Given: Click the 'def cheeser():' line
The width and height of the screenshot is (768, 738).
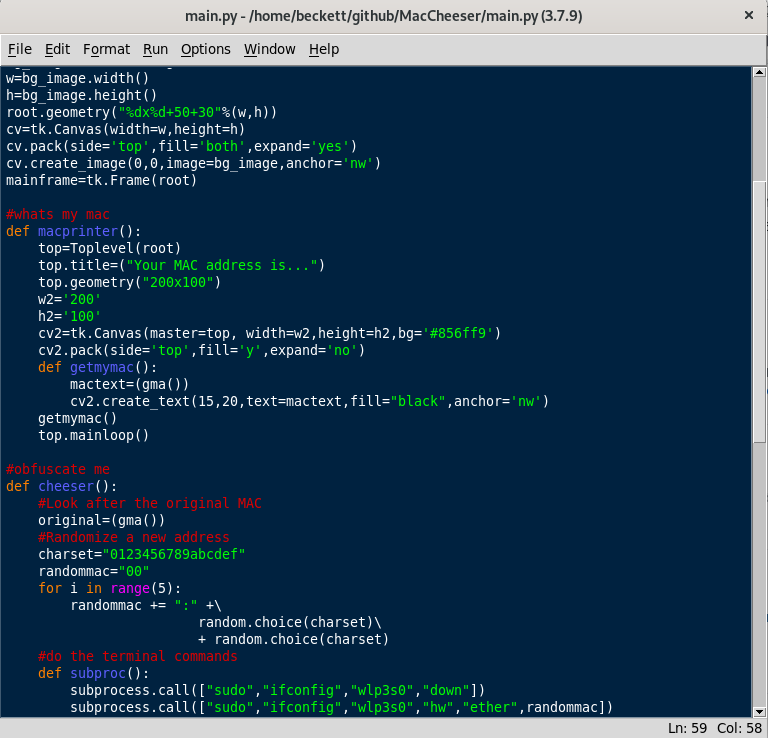Looking at the screenshot, I should pyautogui.click(x=62, y=487).
